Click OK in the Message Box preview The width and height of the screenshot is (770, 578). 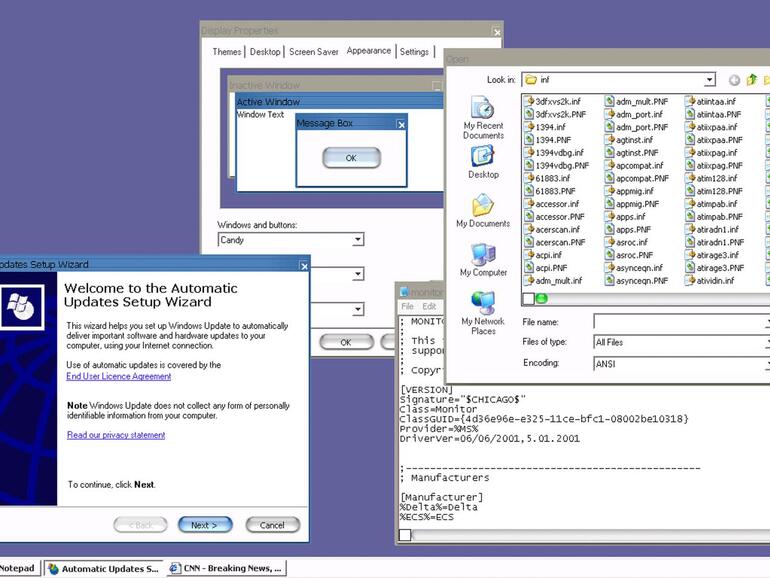tap(351, 158)
